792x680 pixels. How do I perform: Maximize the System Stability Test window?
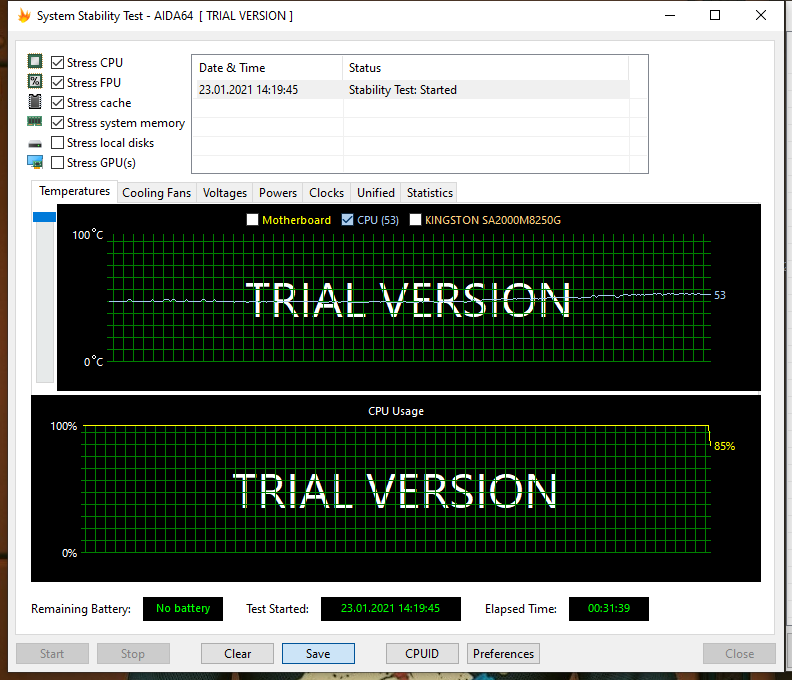point(715,15)
